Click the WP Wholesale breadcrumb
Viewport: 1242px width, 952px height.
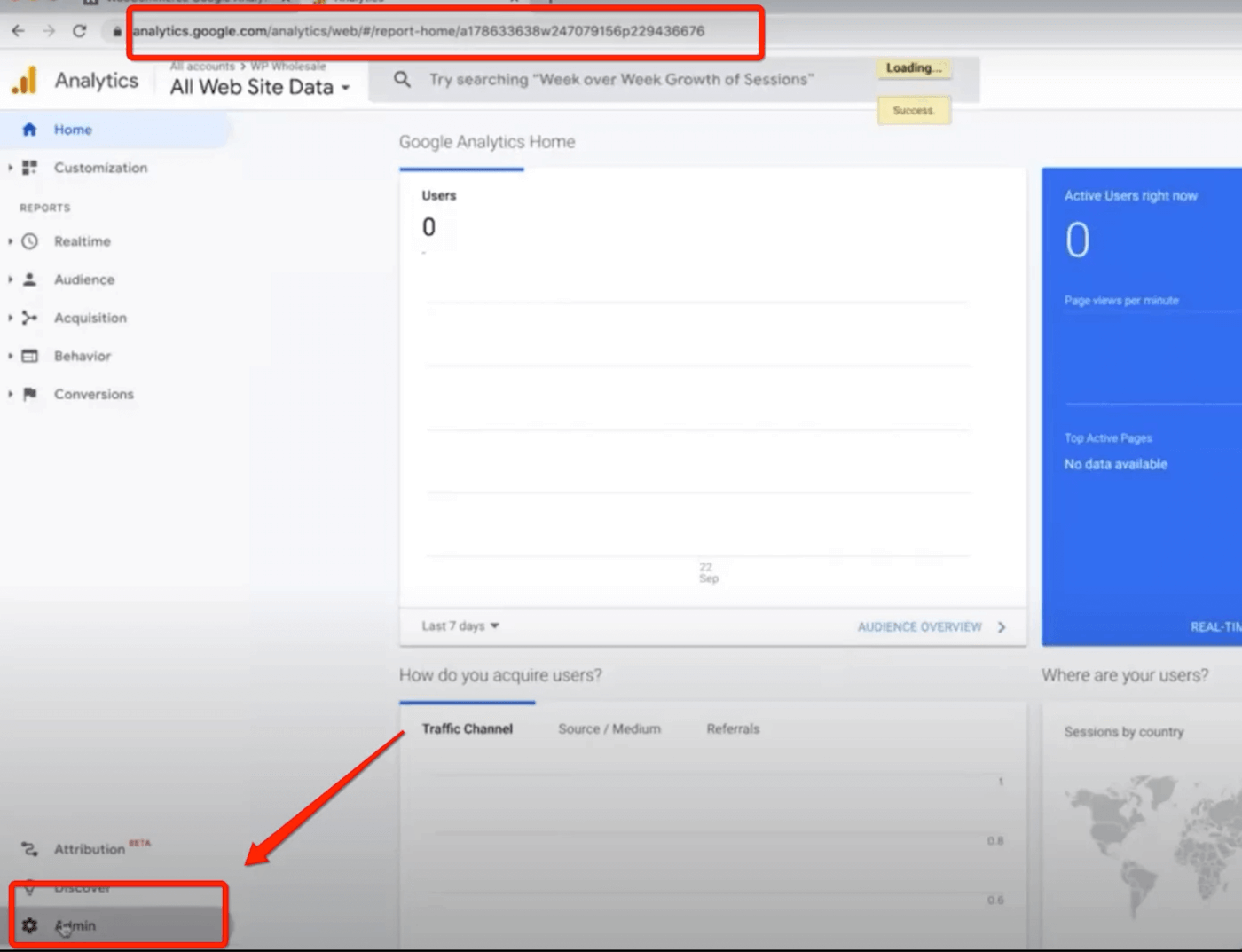coord(288,67)
